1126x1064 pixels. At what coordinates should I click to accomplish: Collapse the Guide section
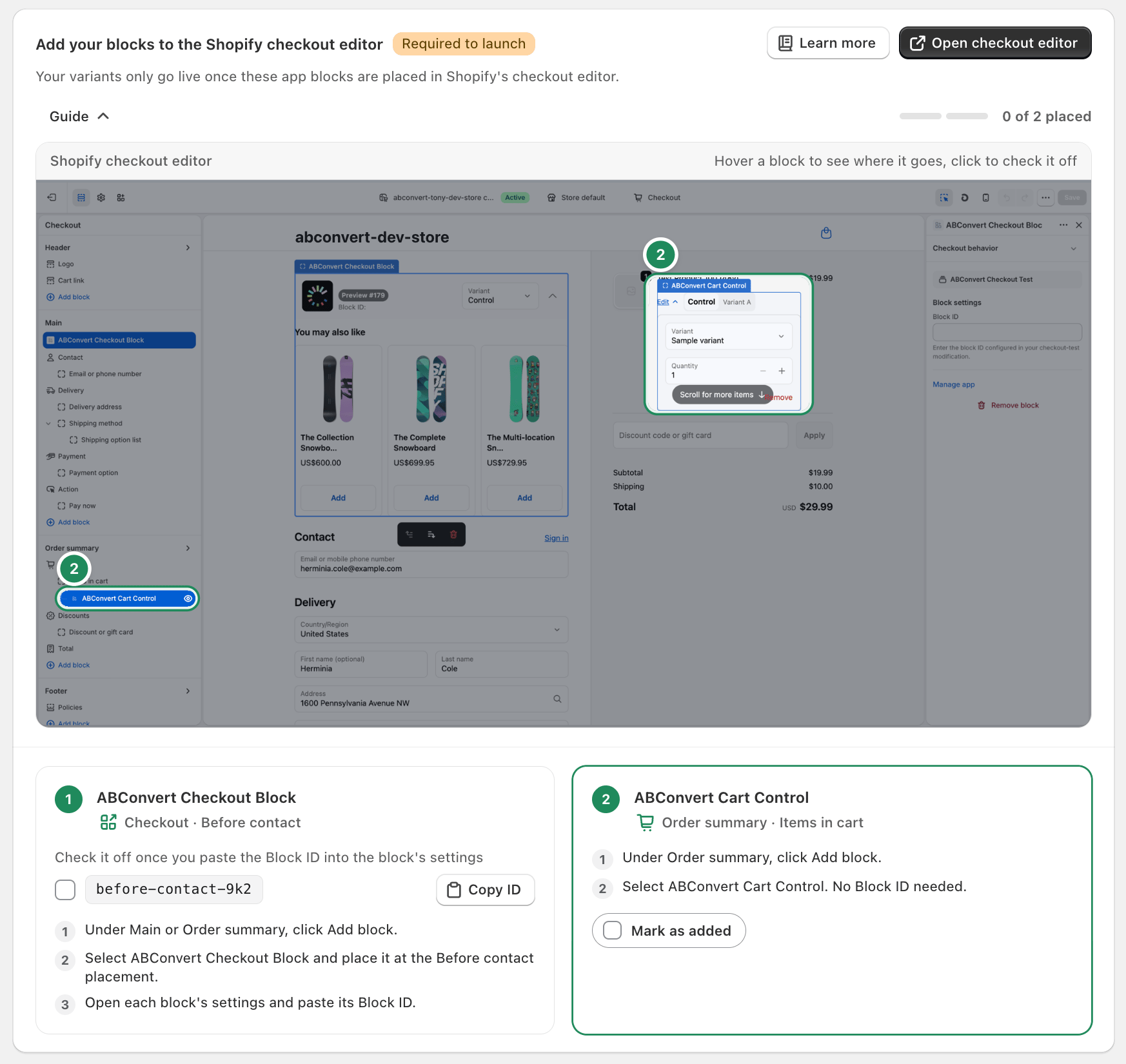79,116
